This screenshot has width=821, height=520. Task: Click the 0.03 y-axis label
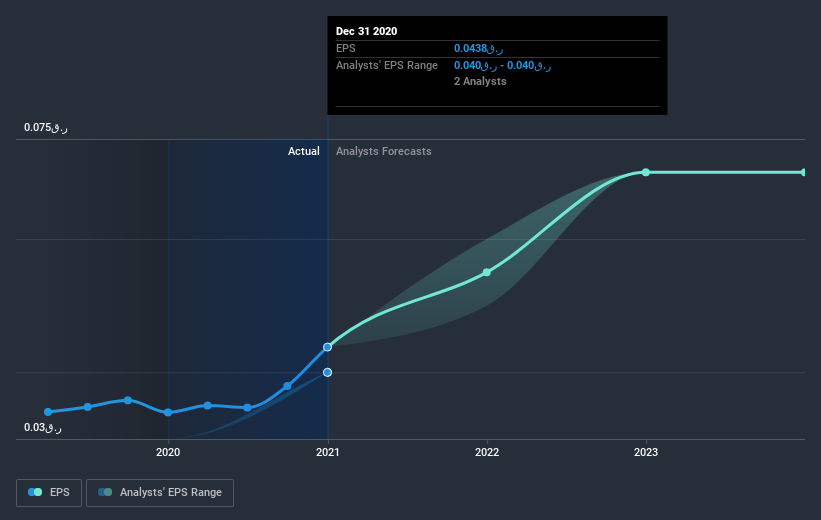click(43, 427)
